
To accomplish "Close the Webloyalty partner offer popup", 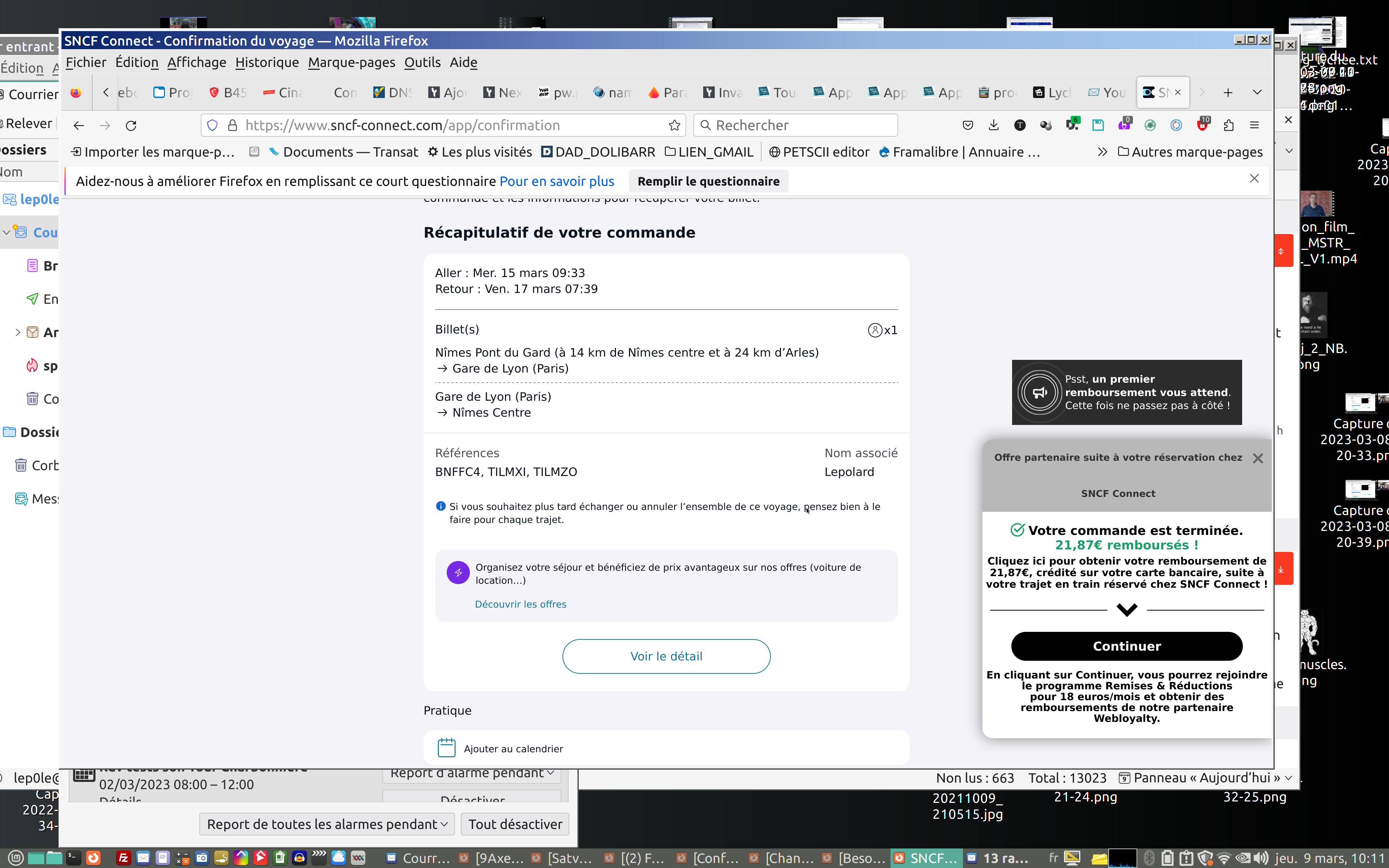I will [1258, 458].
